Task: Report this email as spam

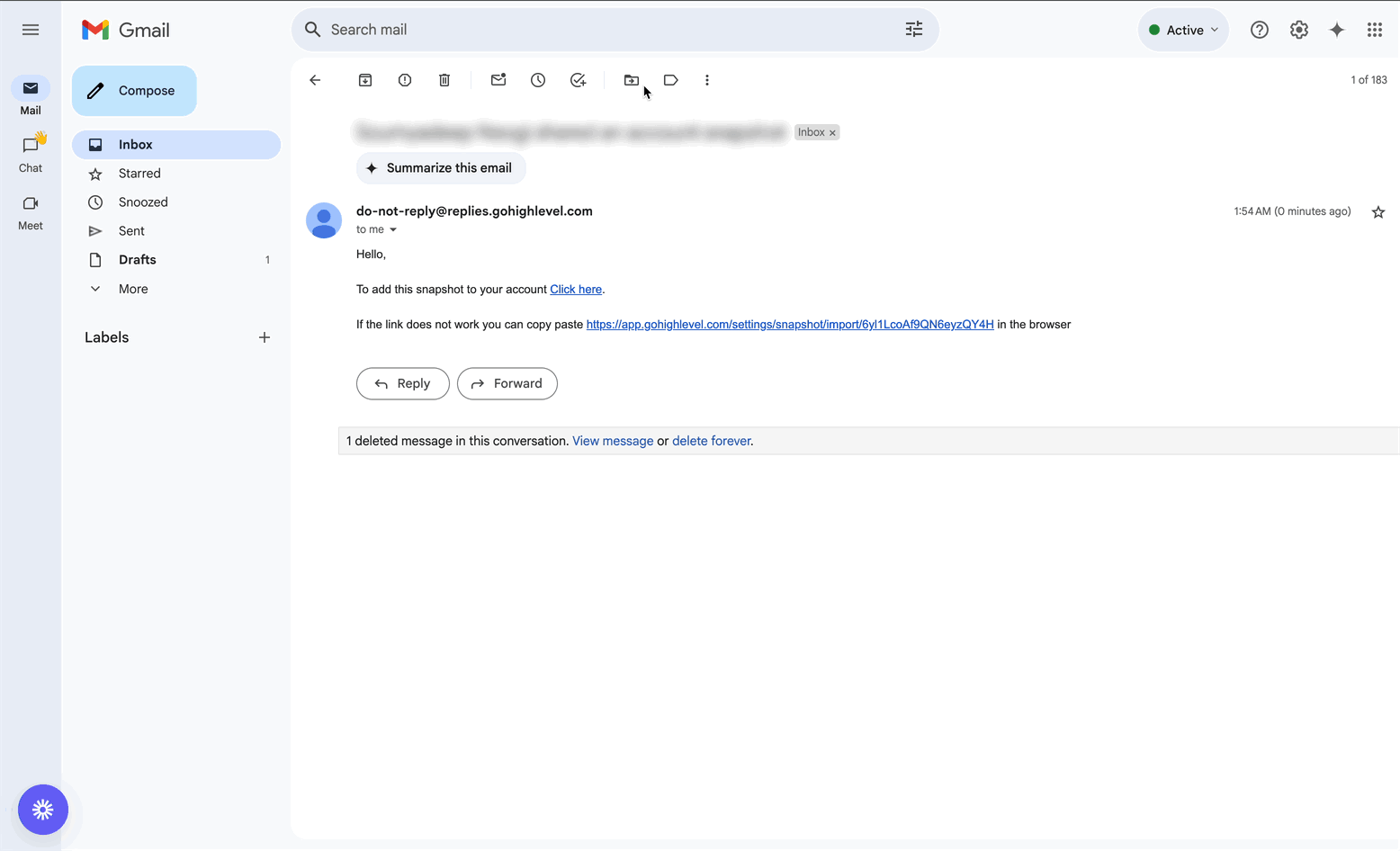Action: (x=405, y=80)
